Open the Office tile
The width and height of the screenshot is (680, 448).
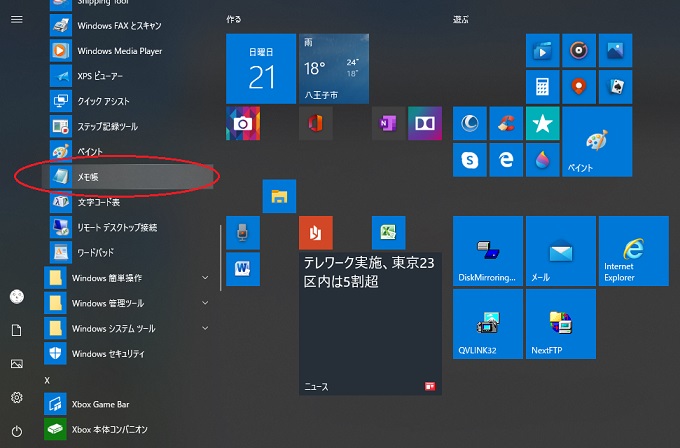point(316,123)
